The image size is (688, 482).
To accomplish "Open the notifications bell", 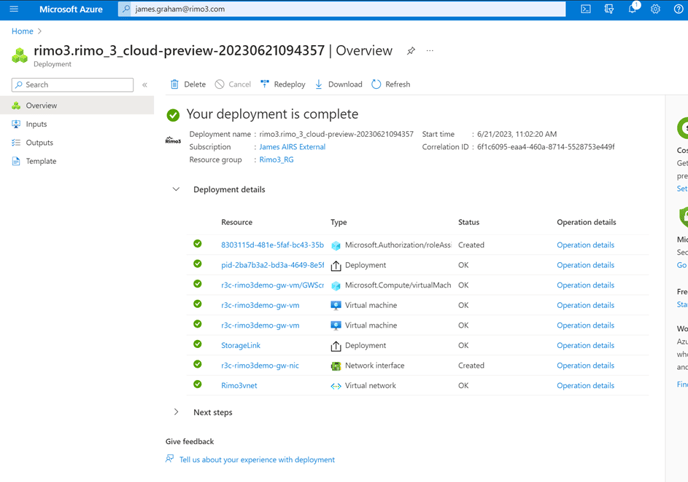I will [x=633, y=9].
